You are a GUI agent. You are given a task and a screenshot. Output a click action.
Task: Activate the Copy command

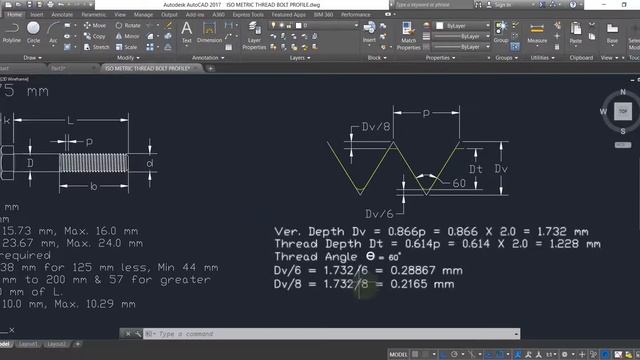click(x=95, y=36)
